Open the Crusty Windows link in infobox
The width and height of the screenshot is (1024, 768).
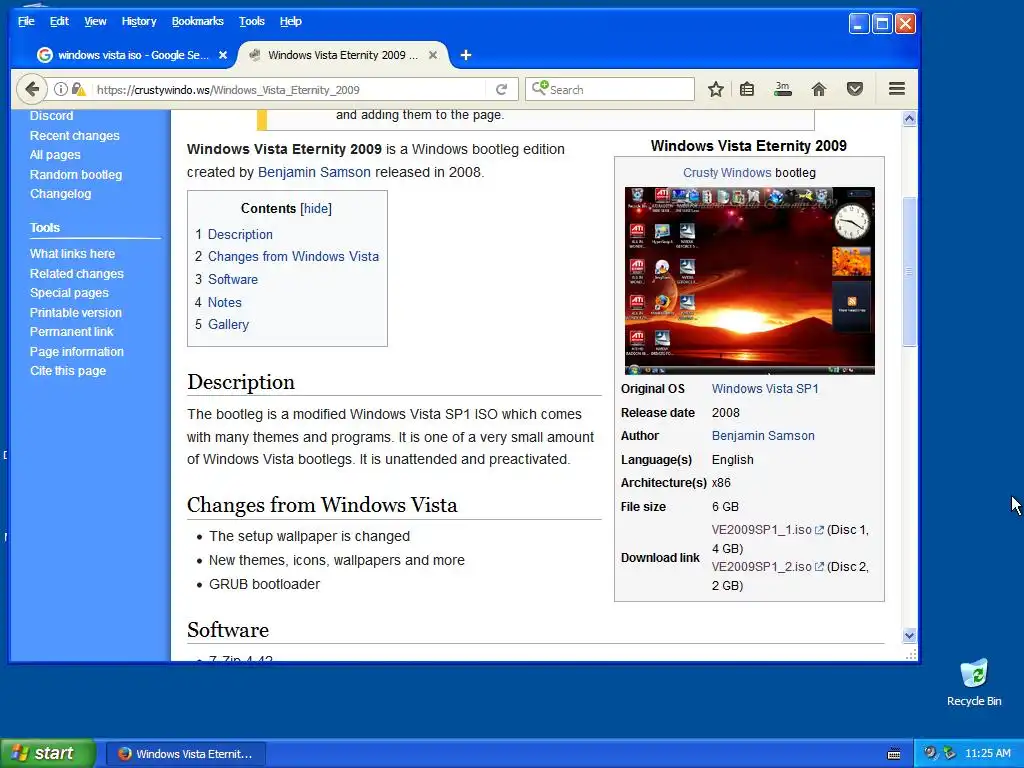pyautogui.click(x=727, y=172)
